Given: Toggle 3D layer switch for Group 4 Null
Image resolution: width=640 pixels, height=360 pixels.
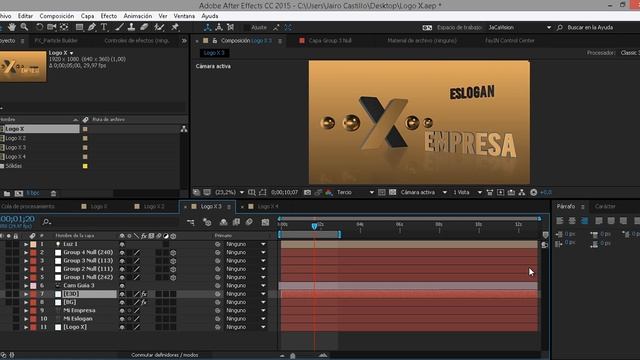Looking at the screenshot, I should [x=173, y=253].
